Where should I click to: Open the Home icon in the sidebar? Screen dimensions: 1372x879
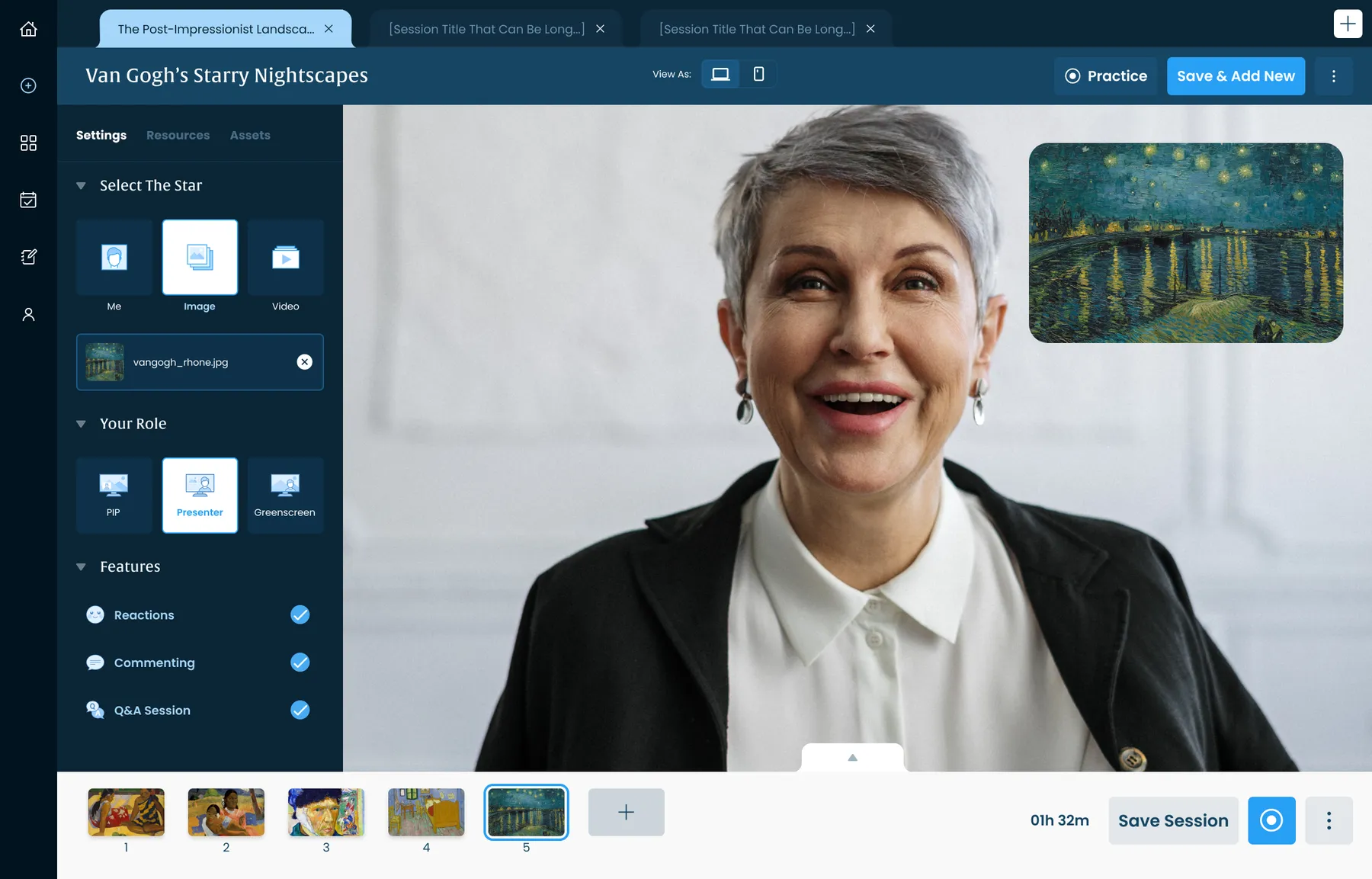(x=28, y=29)
